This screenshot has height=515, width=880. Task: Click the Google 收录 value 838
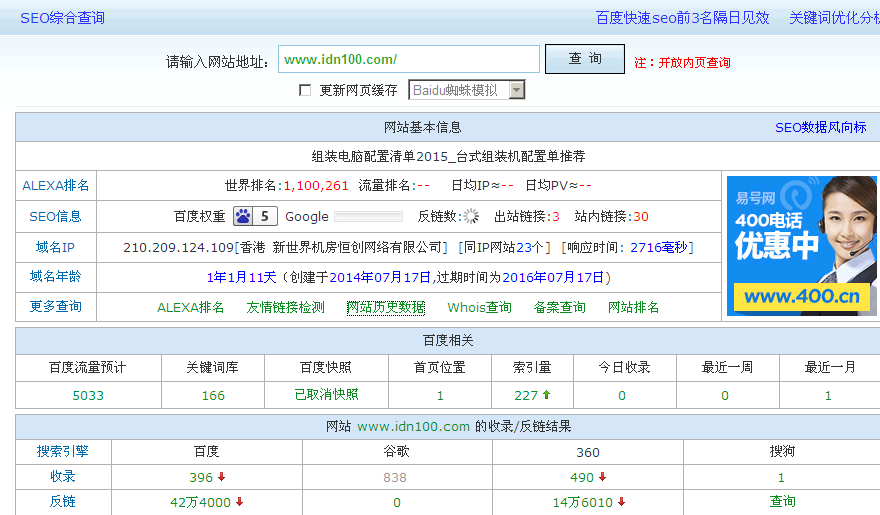tap(395, 477)
